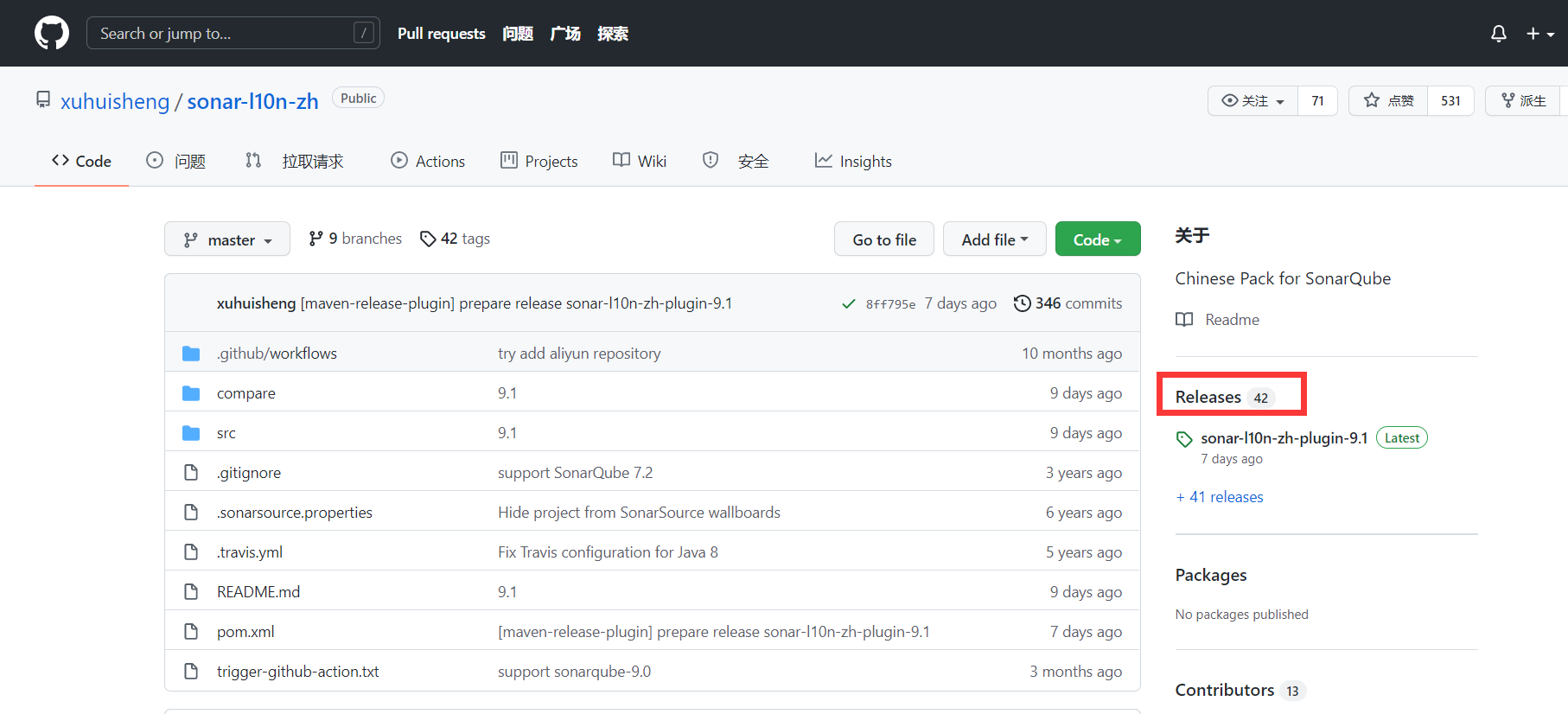
Task: Expand the green Code dropdown
Action: pos(1098,239)
